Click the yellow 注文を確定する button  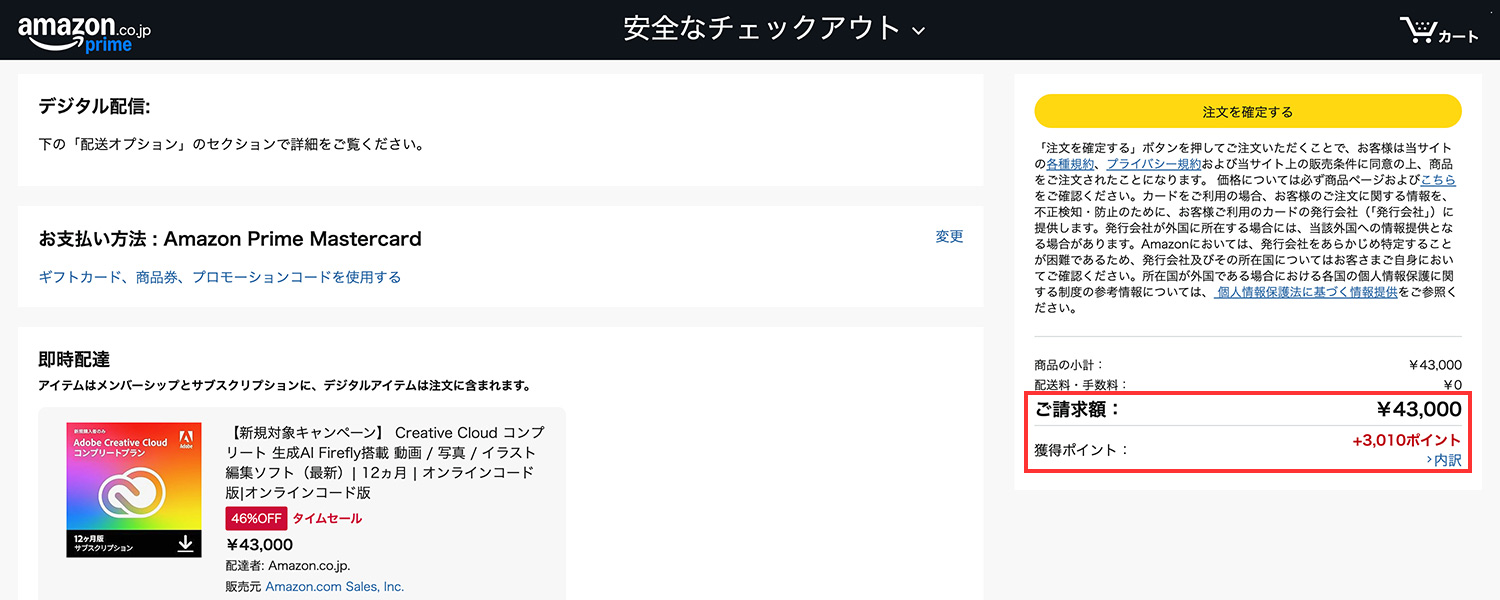[x=1247, y=111]
